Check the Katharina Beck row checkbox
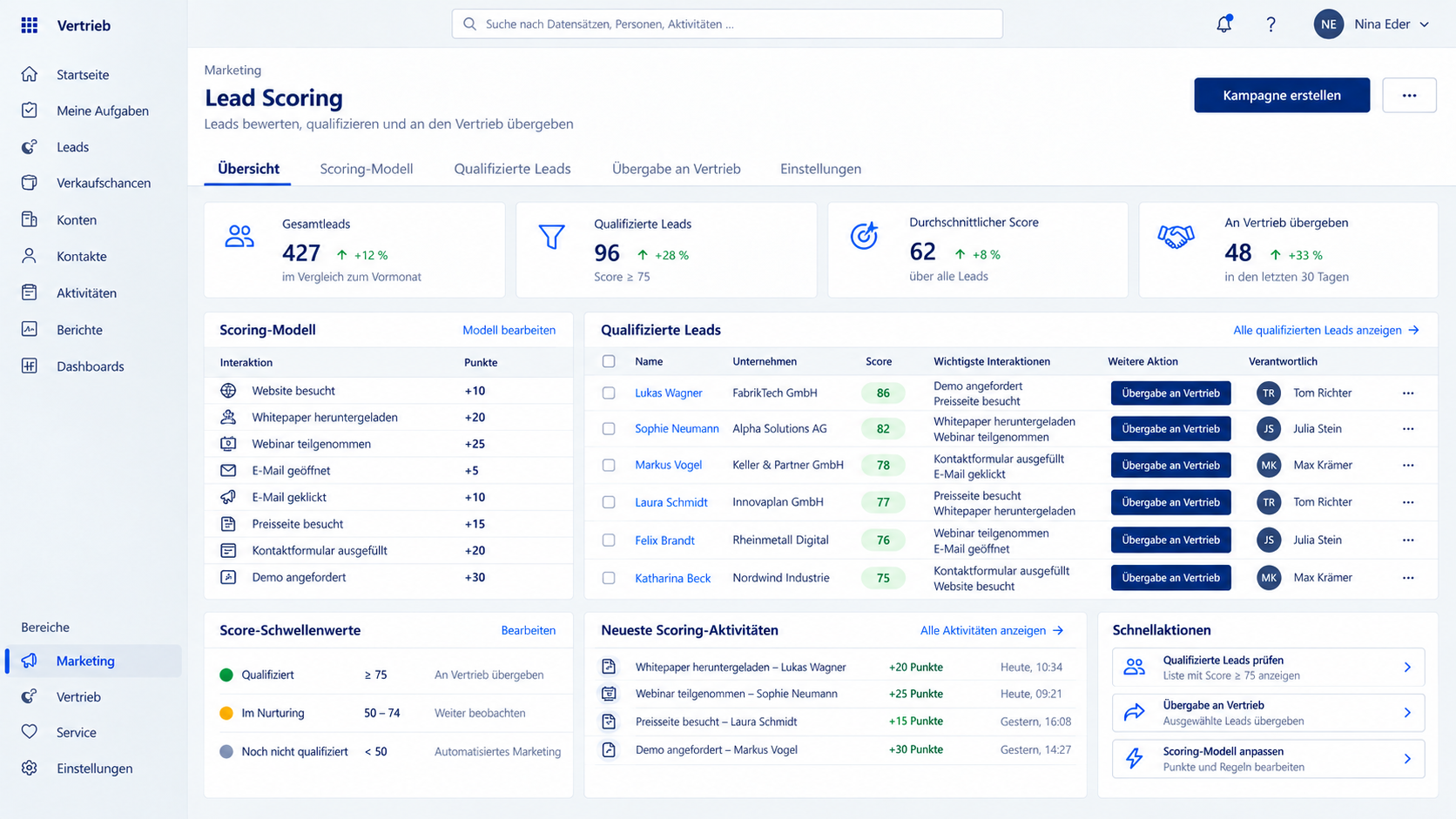 609,578
